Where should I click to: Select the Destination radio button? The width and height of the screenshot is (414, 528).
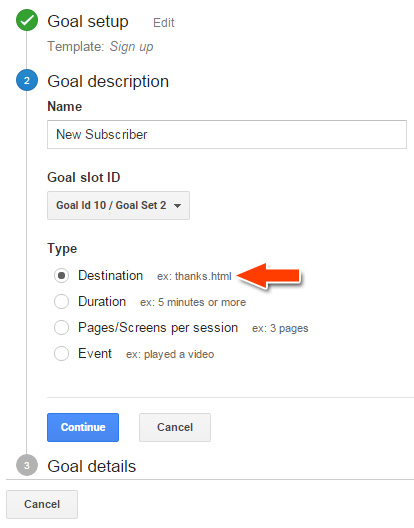(x=61, y=275)
